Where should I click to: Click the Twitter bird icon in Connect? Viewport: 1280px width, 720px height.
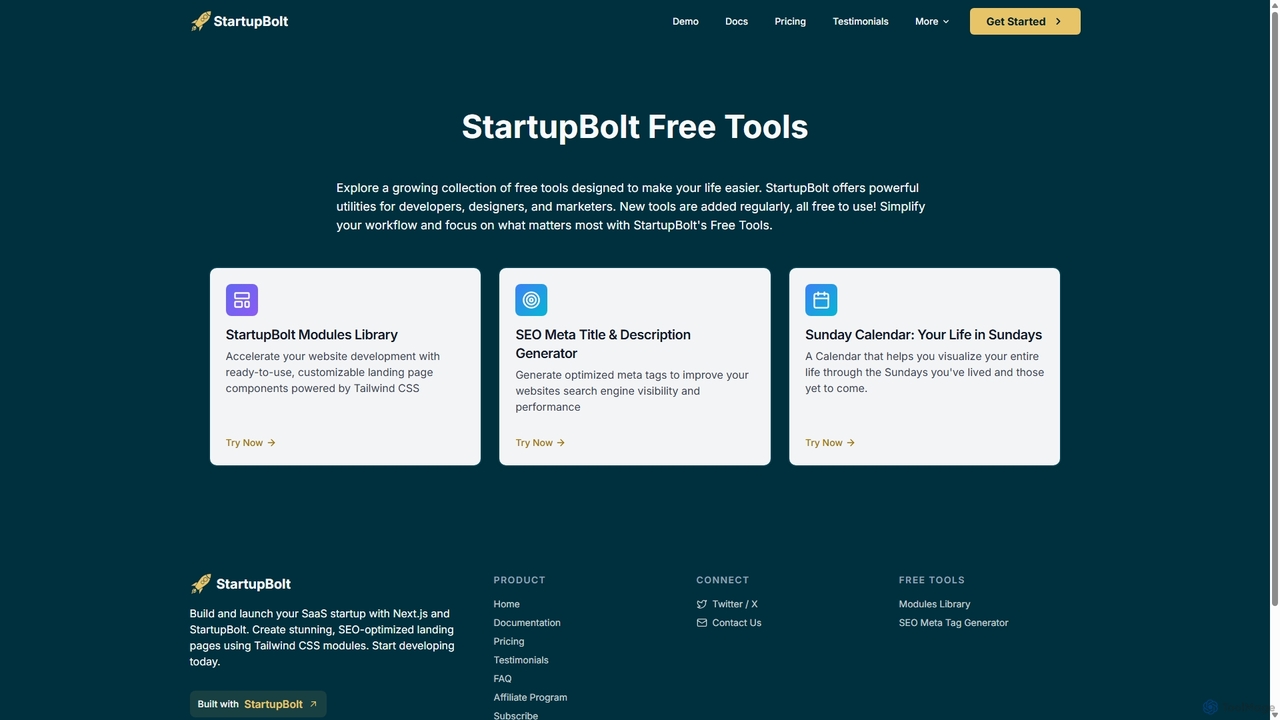[702, 604]
